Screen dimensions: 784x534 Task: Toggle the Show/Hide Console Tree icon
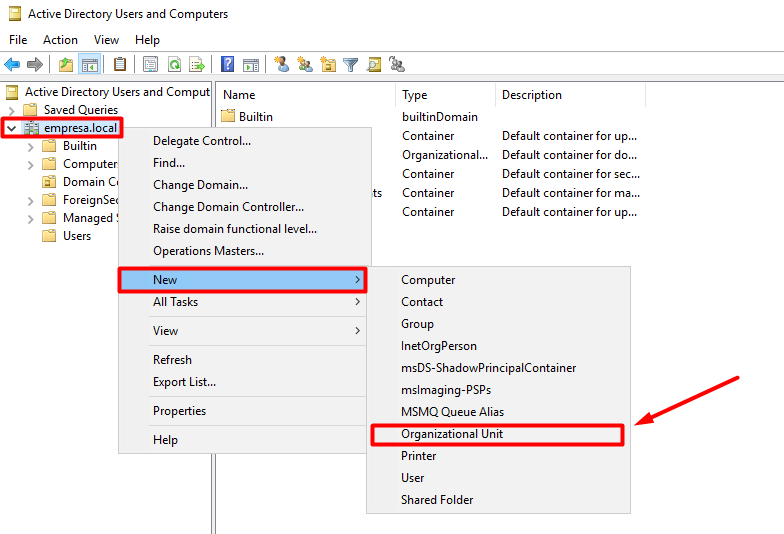click(x=90, y=64)
